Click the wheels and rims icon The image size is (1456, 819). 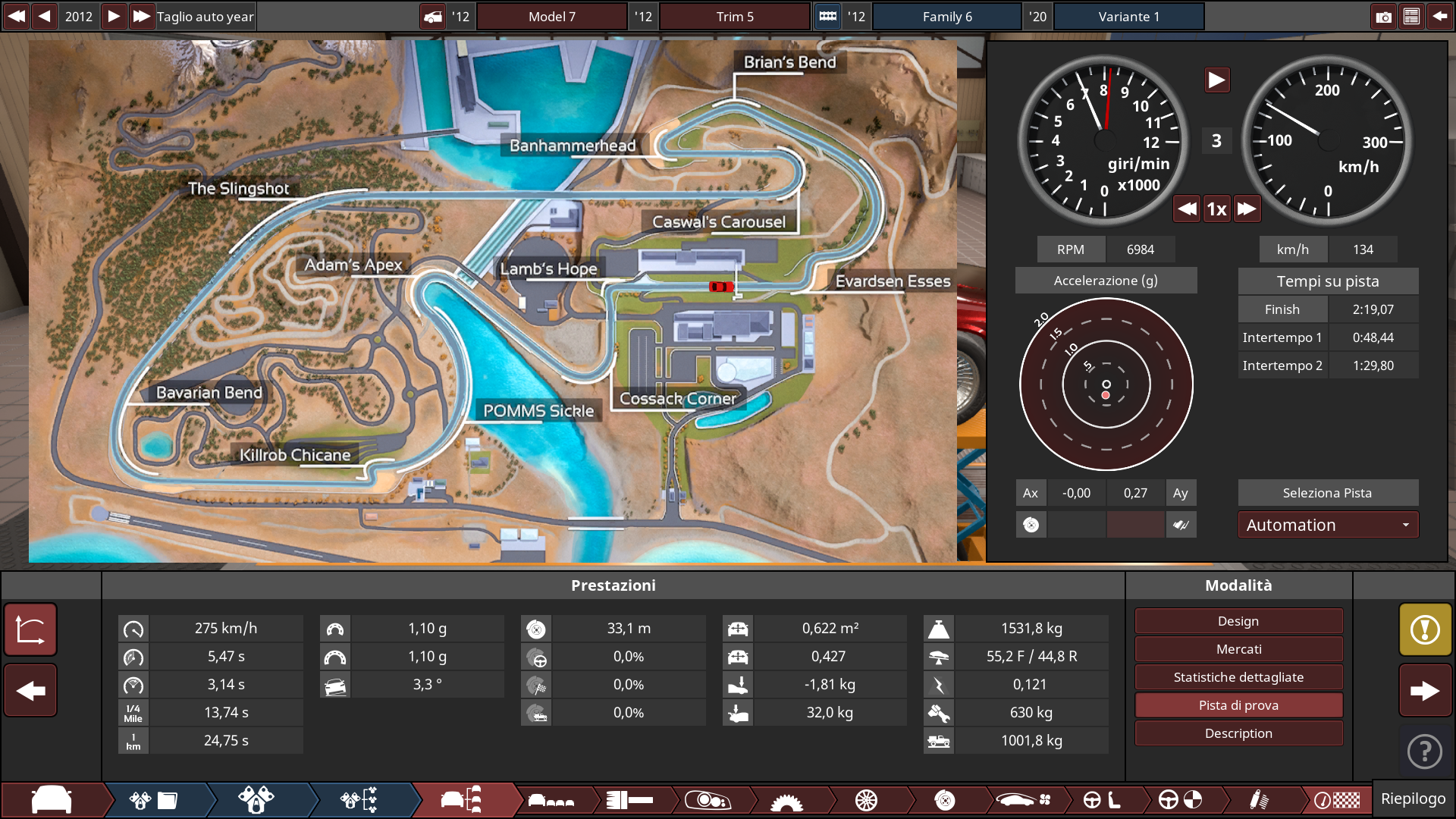[864, 800]
